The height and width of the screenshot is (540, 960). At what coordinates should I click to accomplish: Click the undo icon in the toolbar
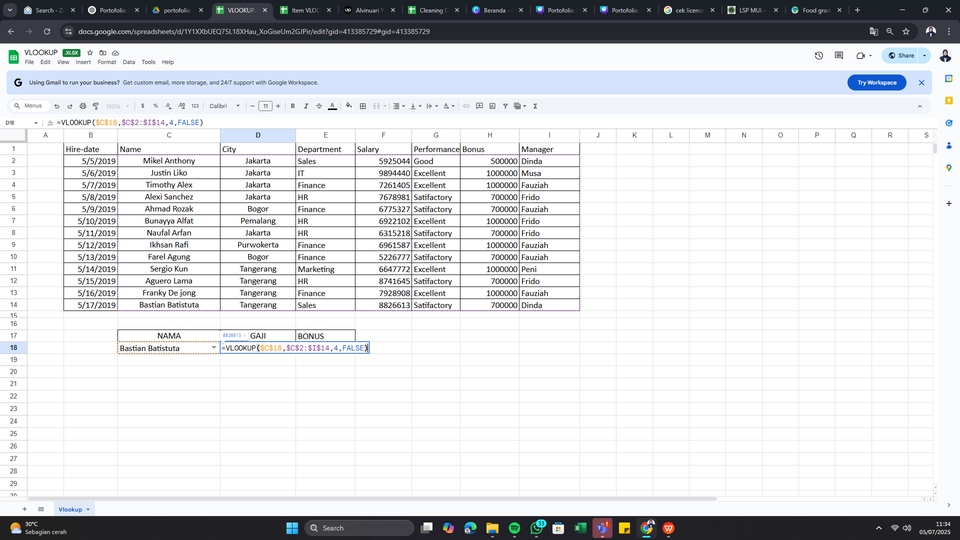57,106
